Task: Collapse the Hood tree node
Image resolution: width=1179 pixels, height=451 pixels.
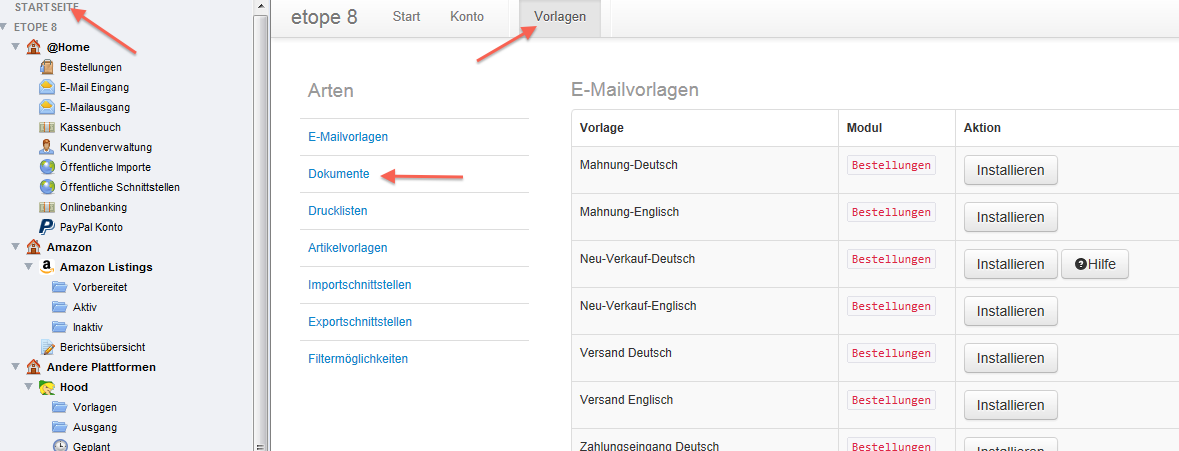Action: point(29,387)
